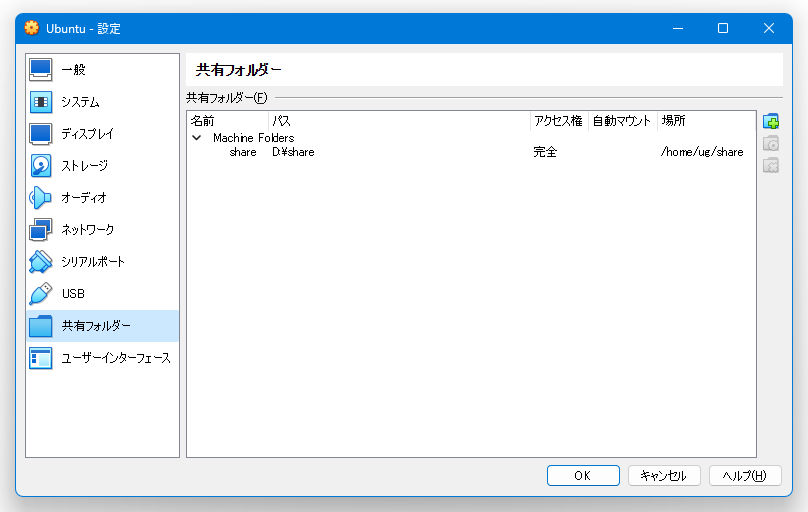
Task: Click the /home/ug/share location cell
Action: coord(702,152)
